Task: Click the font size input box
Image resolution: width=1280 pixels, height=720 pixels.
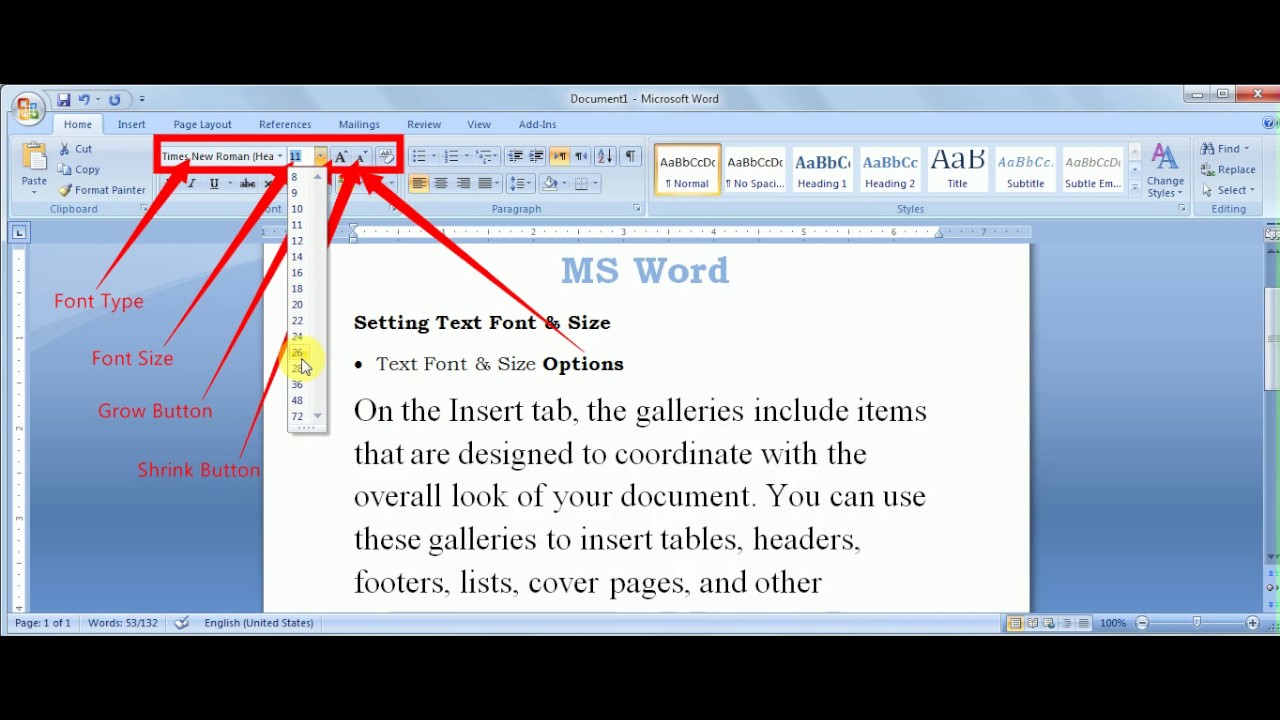Action: click(300, 156)
